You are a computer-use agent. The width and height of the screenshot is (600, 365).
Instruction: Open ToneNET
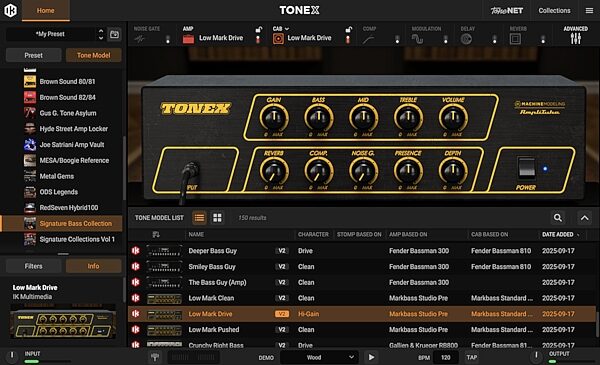pyautogui.click(x=507, y=11)
